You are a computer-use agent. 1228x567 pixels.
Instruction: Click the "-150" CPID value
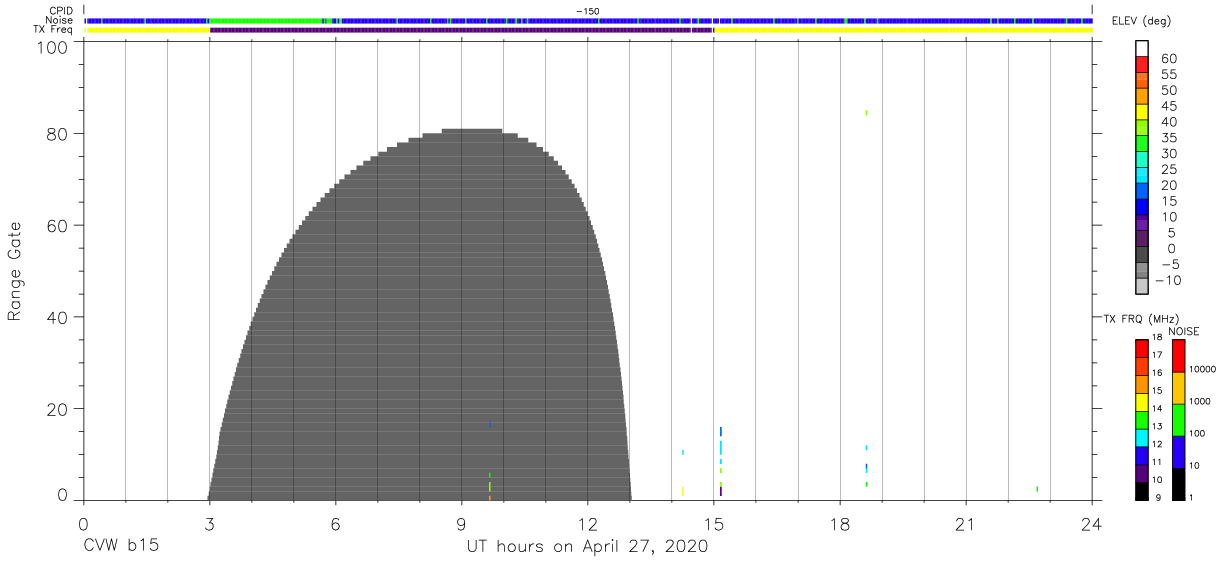pyautogui.click(x=588, y=10)
